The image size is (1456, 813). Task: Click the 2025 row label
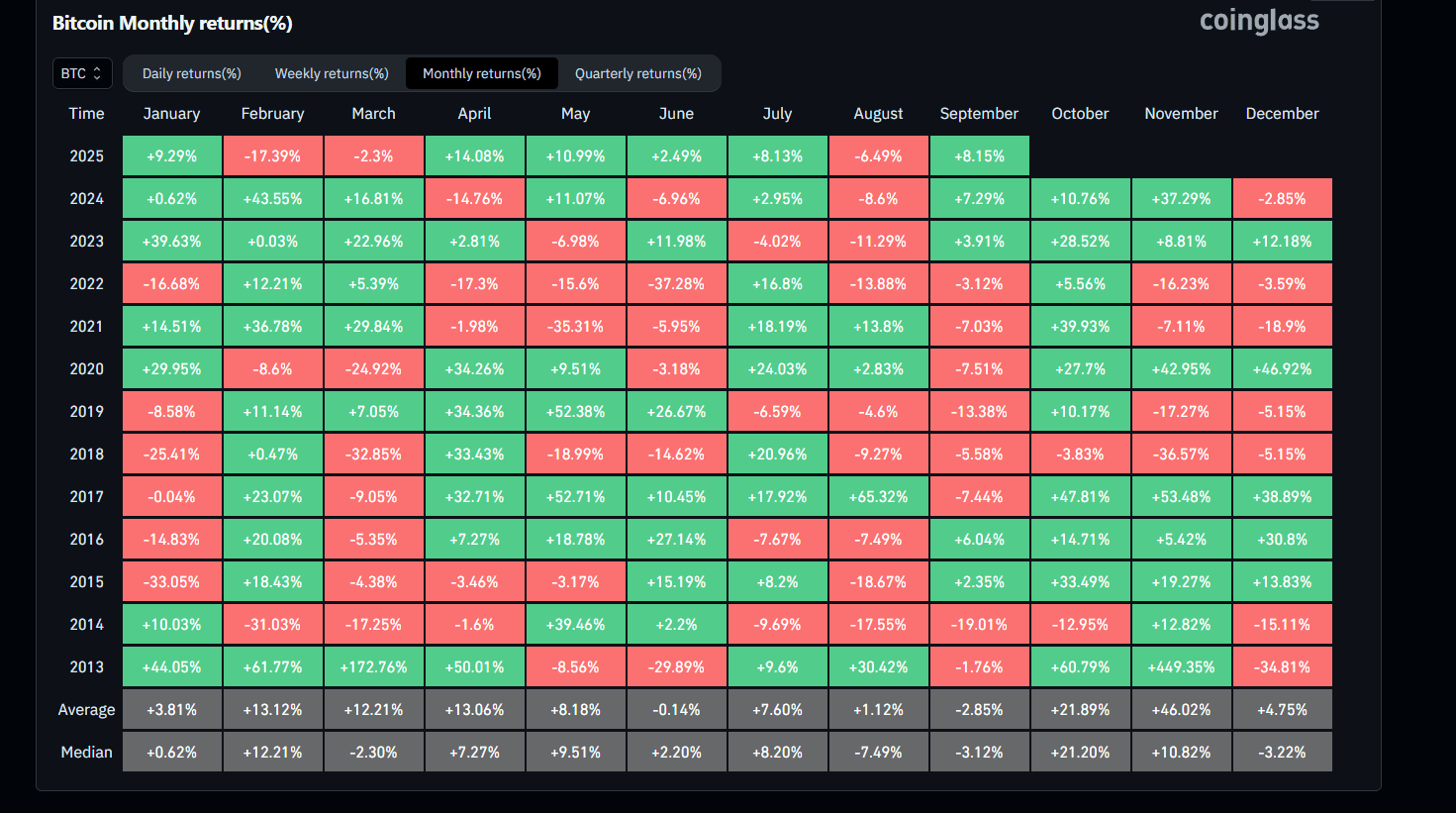[86, 156]
